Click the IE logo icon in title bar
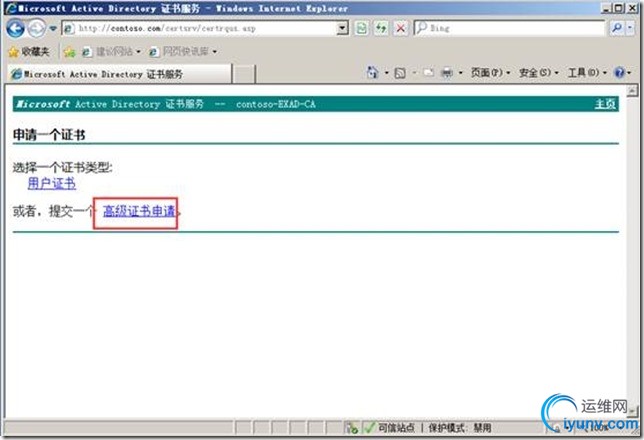The image size is (644, 440). (x=12, y=8)
